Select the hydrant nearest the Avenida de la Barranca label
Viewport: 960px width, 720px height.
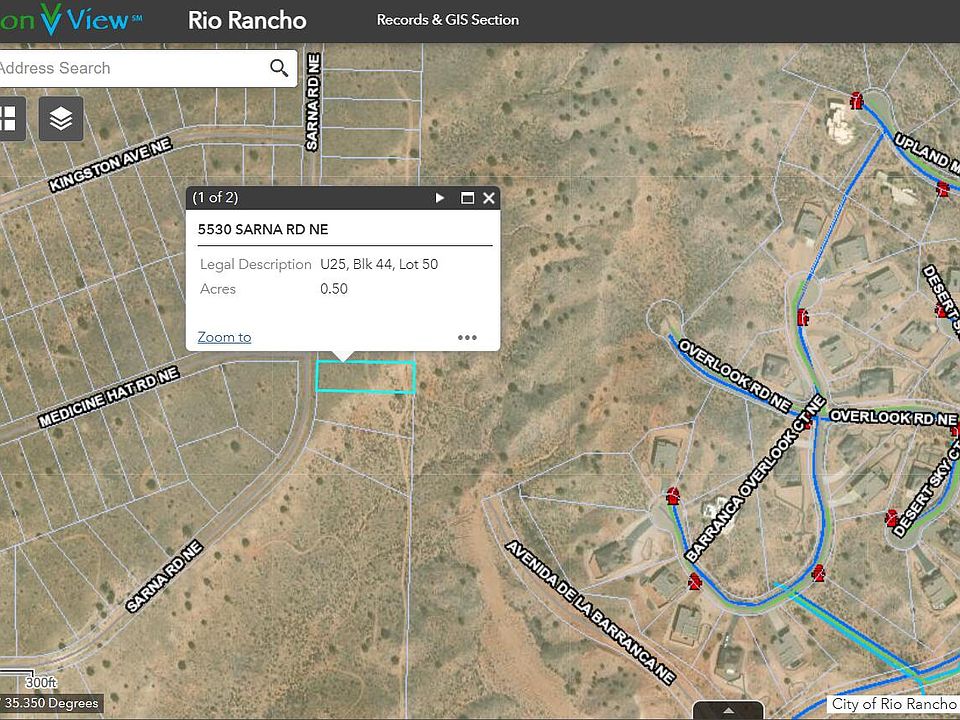694,581
